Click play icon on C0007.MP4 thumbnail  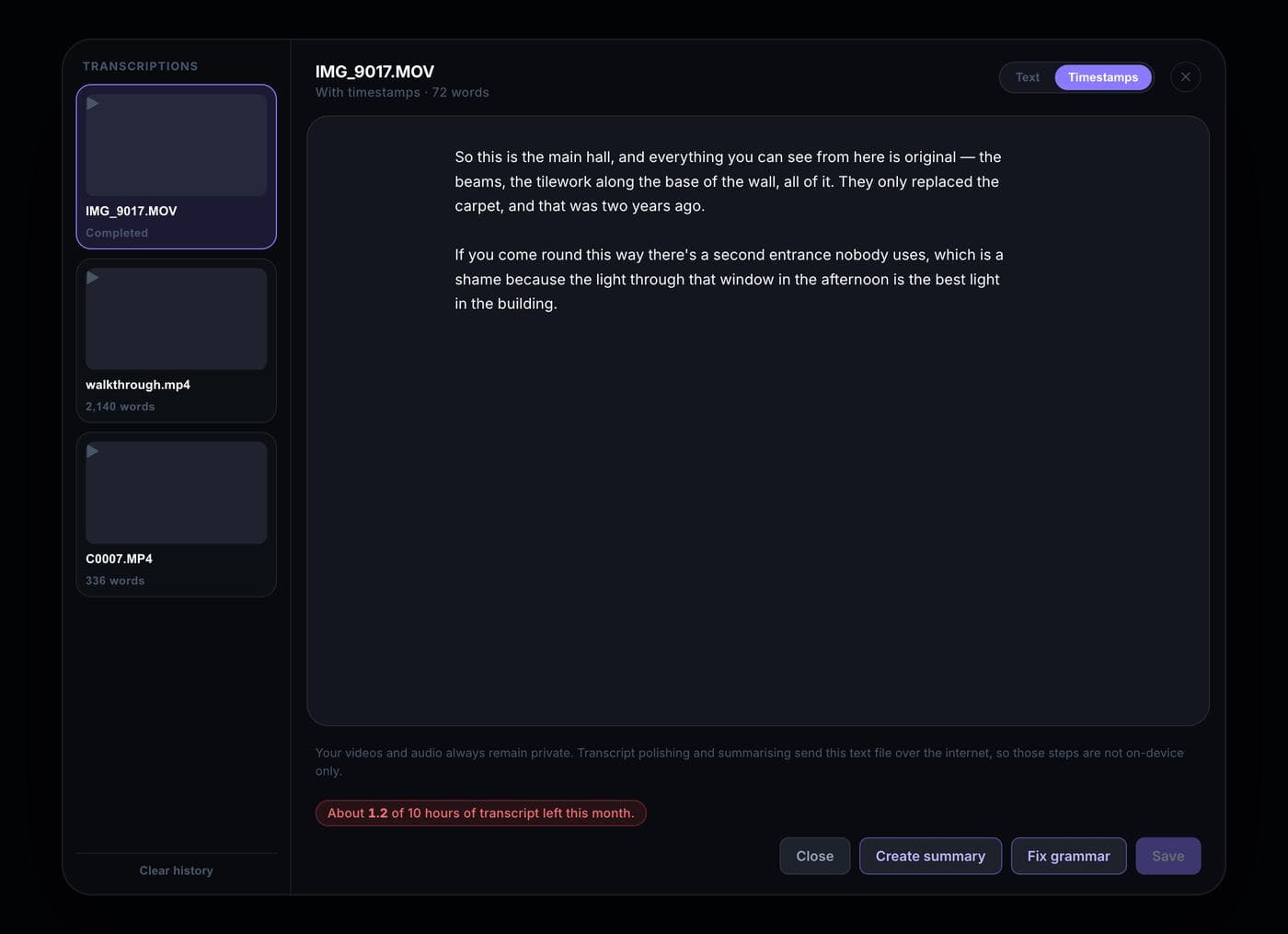tap(92, 451)
